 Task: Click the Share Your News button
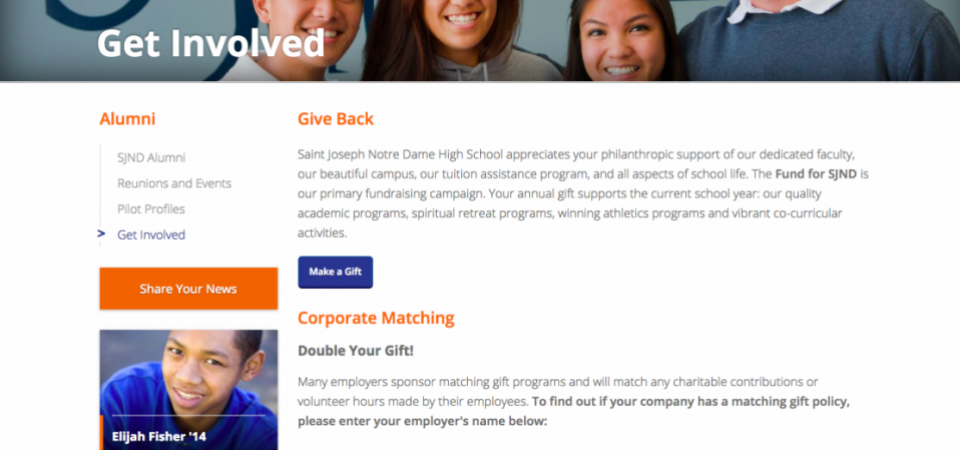[189, 288]
